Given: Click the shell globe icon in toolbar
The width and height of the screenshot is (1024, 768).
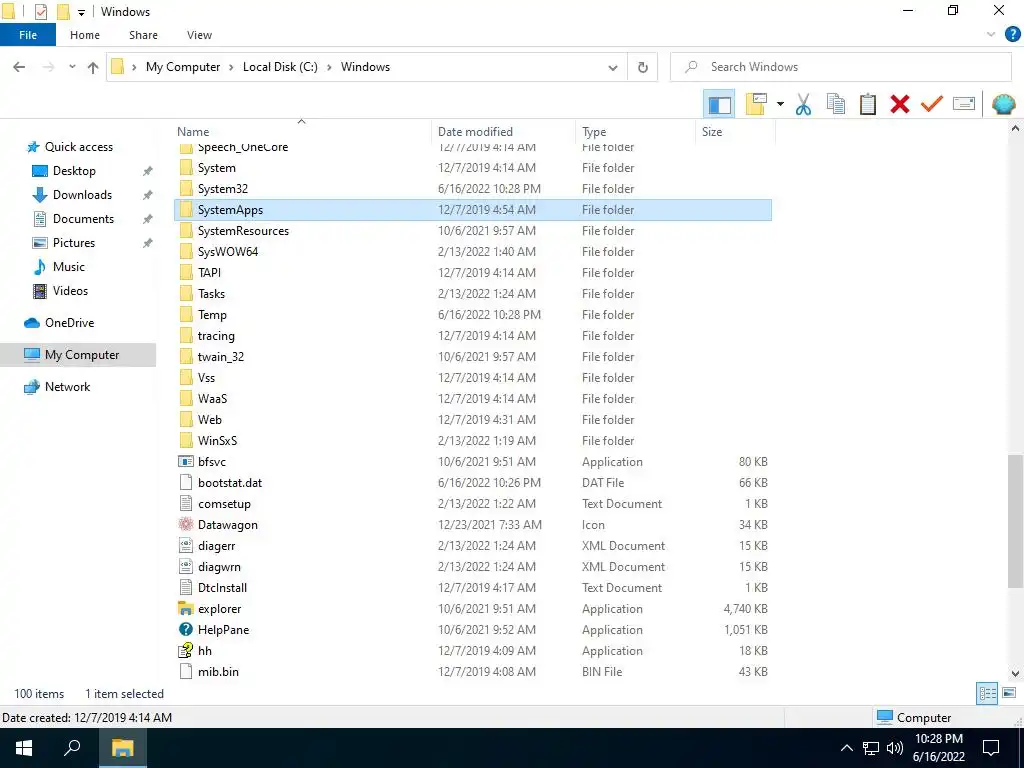Looking at the screenshot, I should (1004, 104).
